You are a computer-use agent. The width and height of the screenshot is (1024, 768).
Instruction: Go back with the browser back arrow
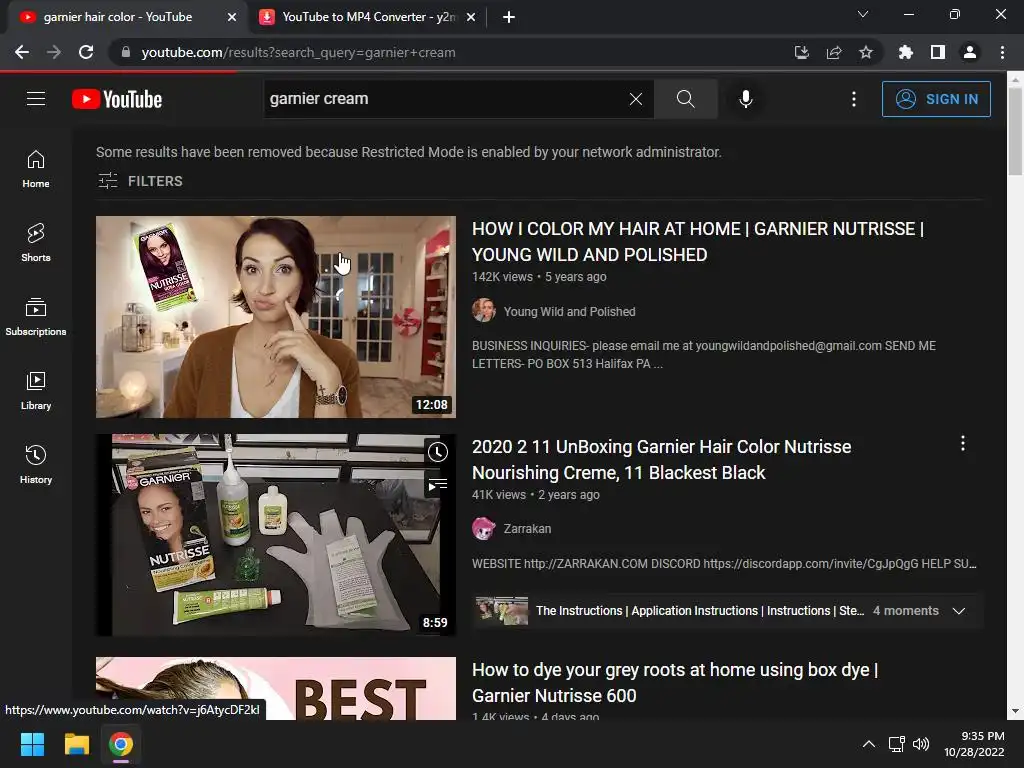pos(22,52)
